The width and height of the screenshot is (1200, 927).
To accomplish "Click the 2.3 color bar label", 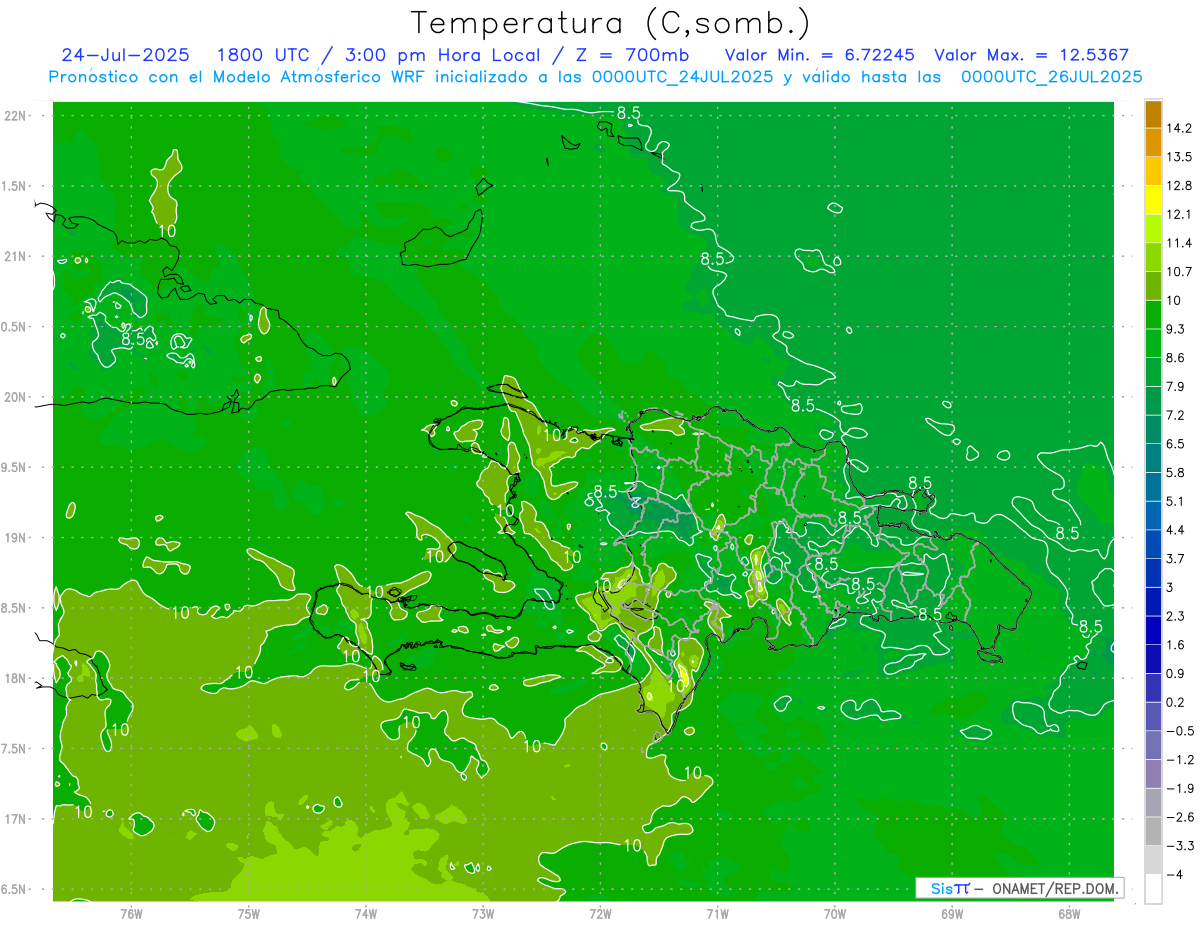I will (x=1176, y=616).
